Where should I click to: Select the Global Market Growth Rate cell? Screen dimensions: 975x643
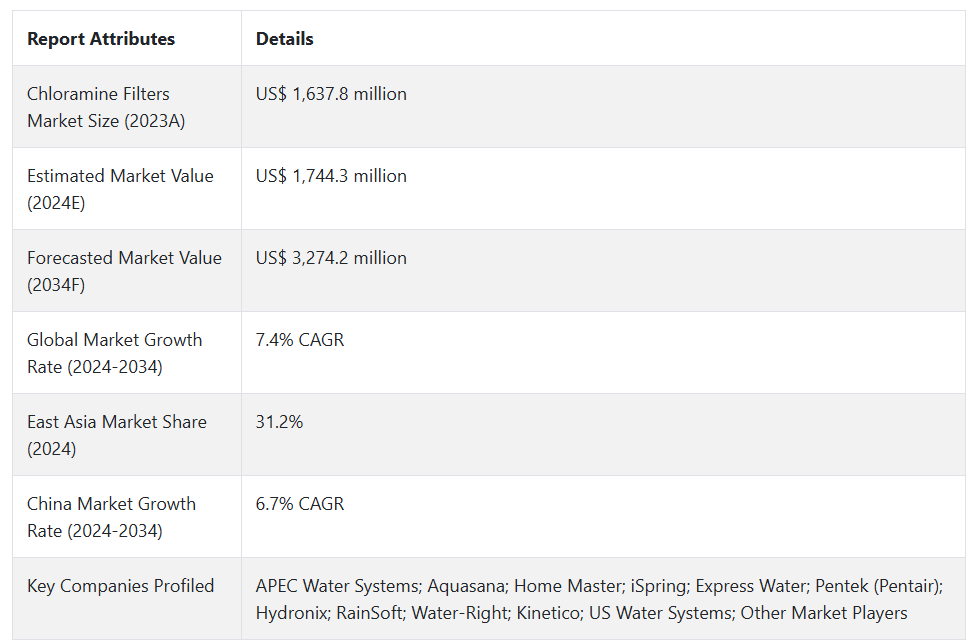pos(127,353)
